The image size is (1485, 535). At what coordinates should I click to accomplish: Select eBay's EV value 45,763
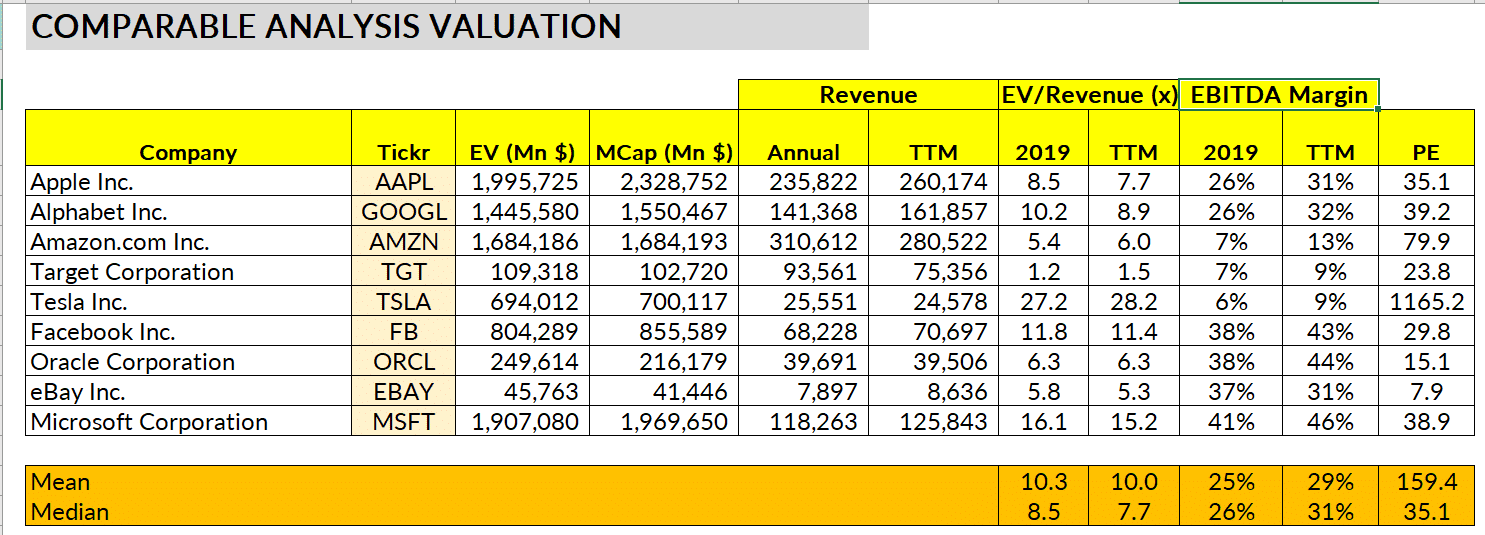522,392
